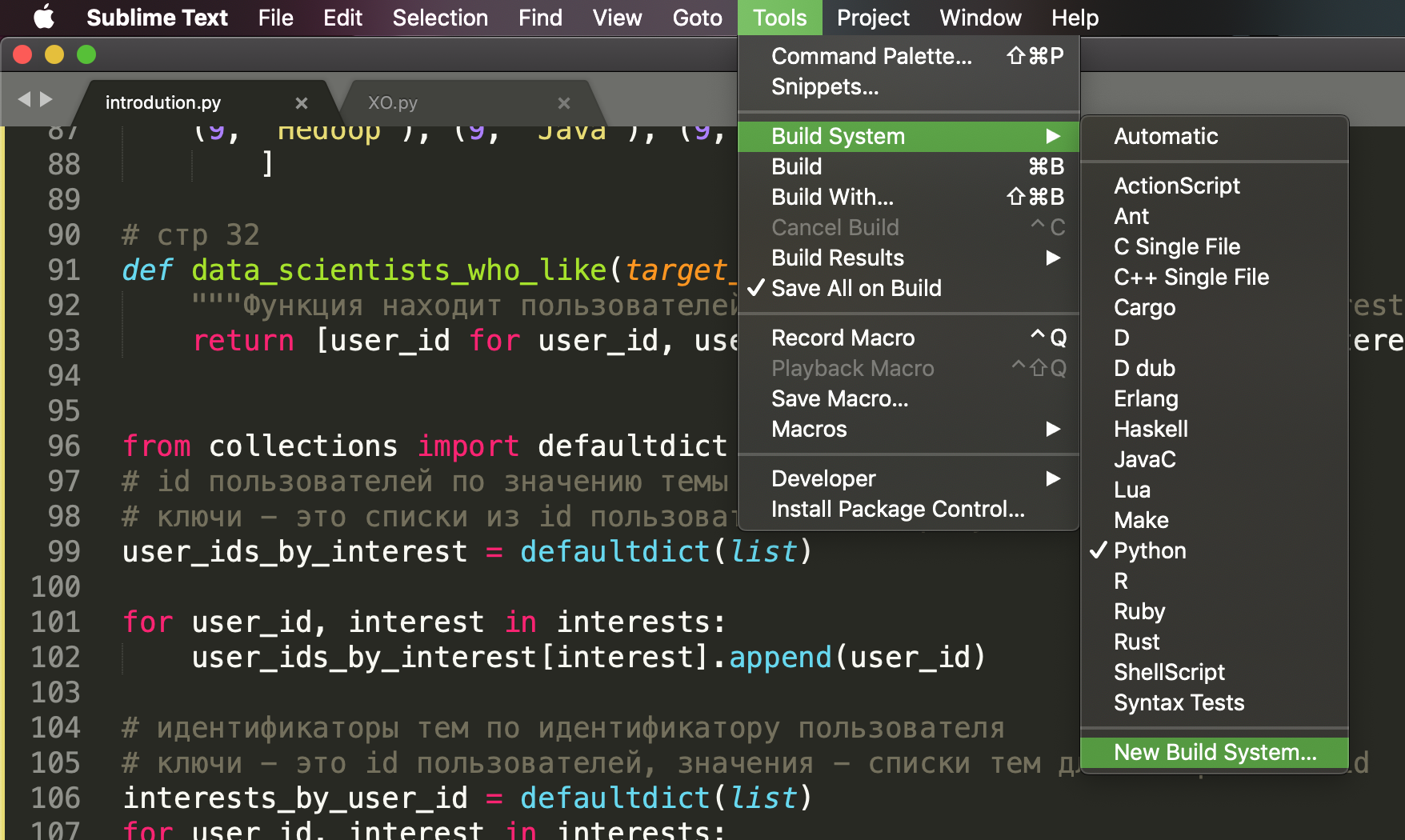Click Install Package Control…
The image size is (1405, 840).
pos(898,509)
